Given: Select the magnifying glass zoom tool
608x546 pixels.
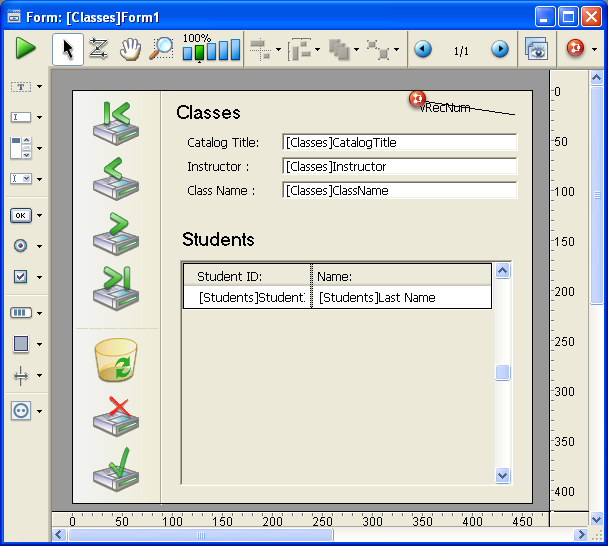Looking at the screenshot, I should click(x=161, y=49).
